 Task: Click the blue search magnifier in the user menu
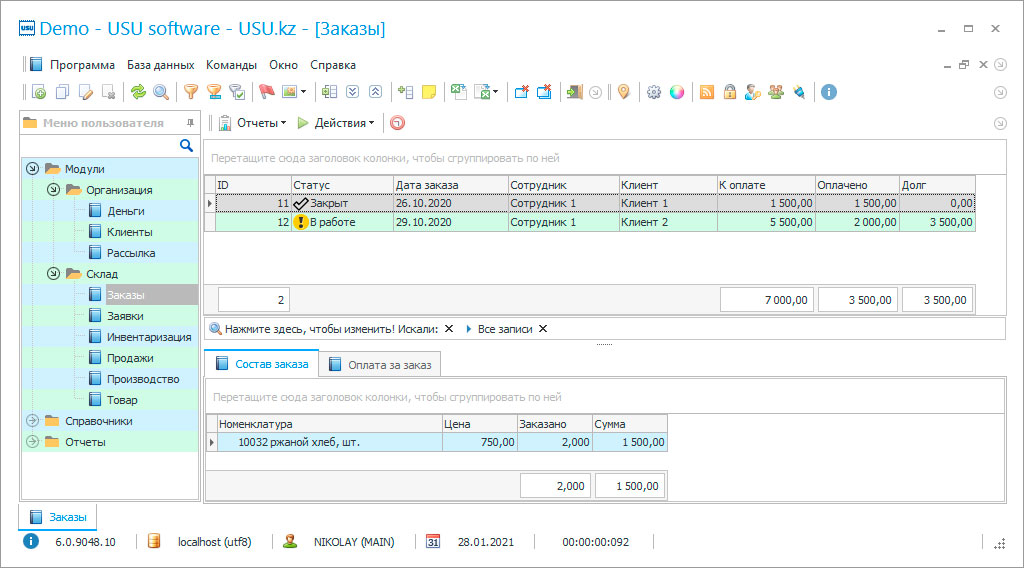186,146
